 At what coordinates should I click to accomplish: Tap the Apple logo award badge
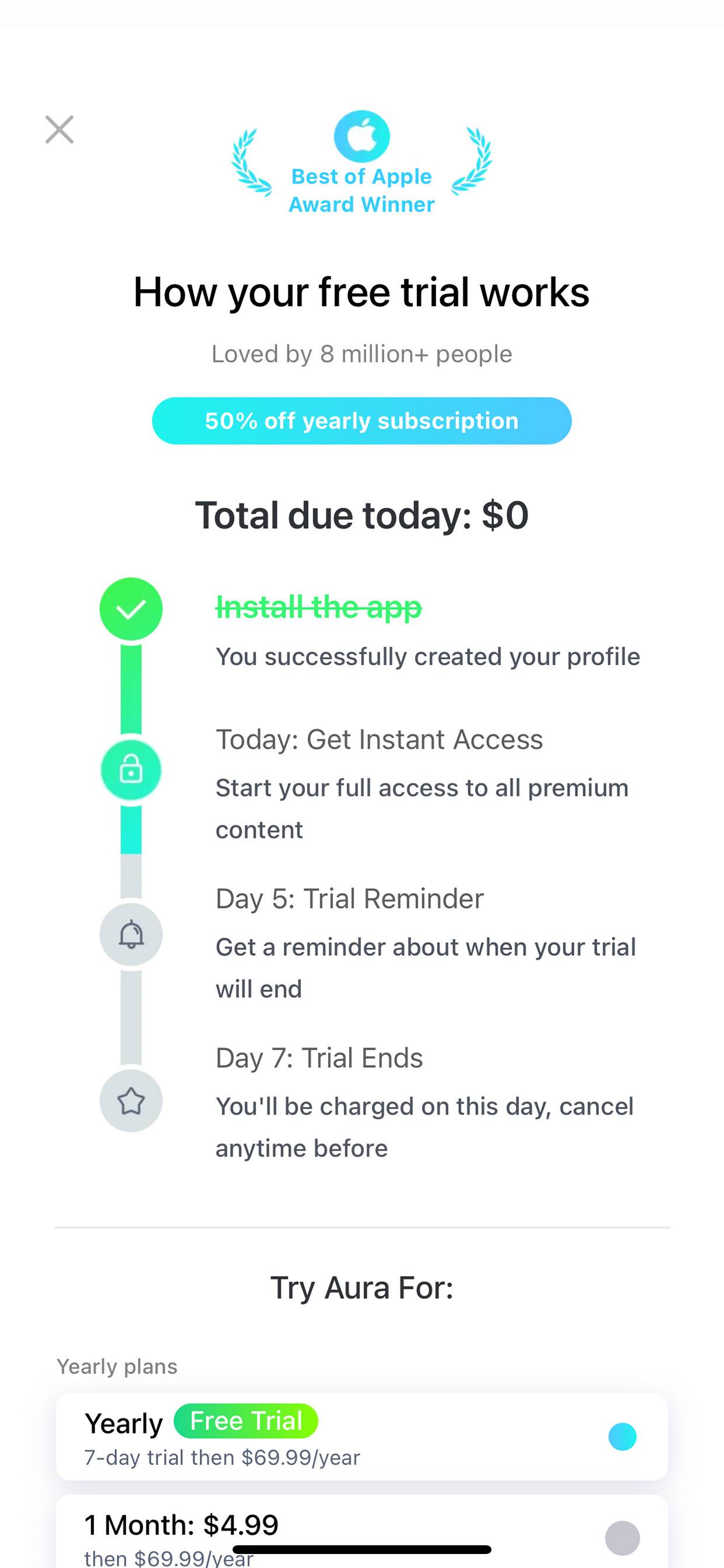[x=361, y=136]
